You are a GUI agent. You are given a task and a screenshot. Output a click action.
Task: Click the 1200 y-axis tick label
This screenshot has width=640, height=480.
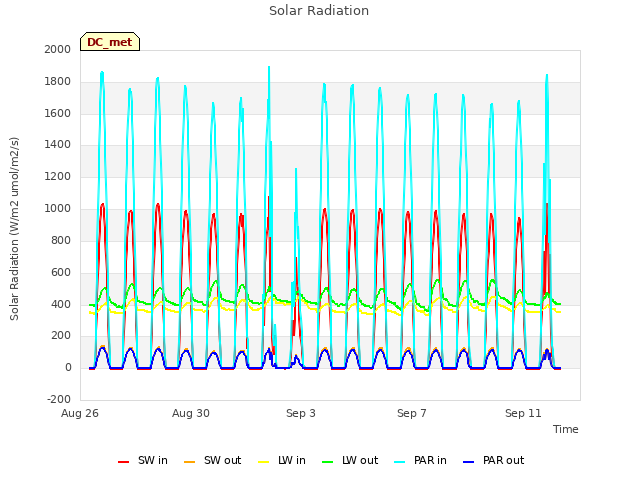[x=58, y=177]
